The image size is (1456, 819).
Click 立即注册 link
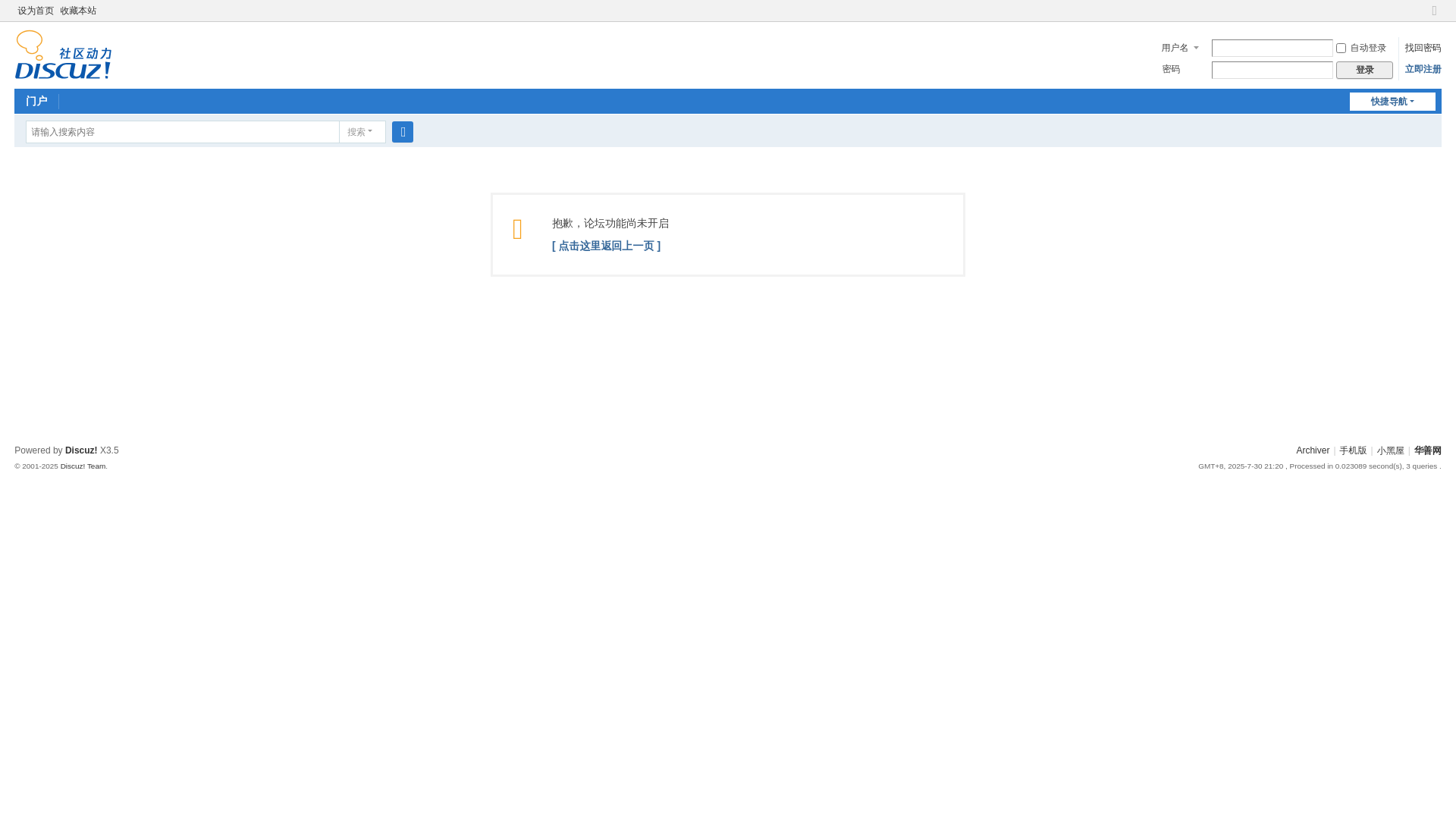1423,69
